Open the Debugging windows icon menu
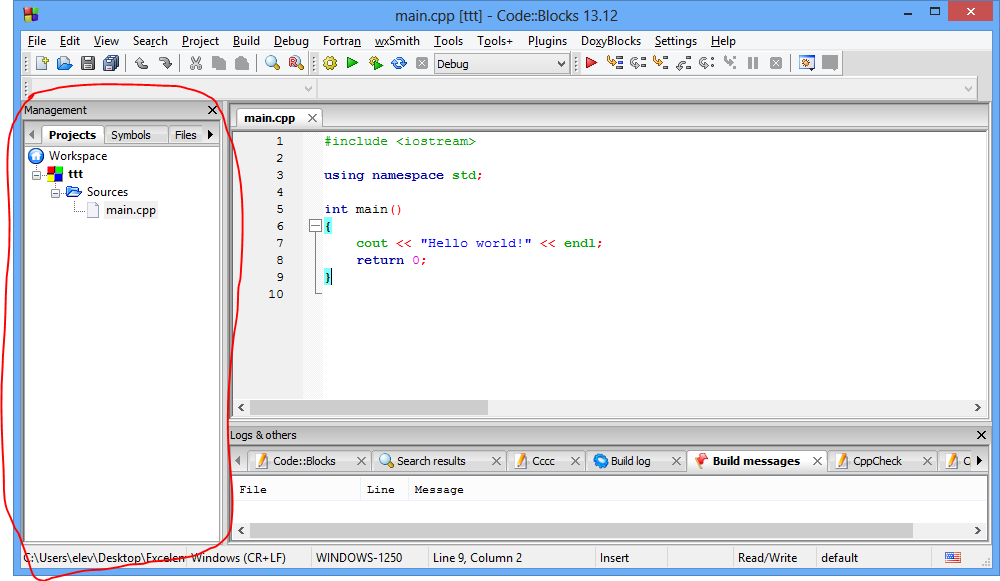Screen dimensions: 1000x581 (x=807, y=63)
